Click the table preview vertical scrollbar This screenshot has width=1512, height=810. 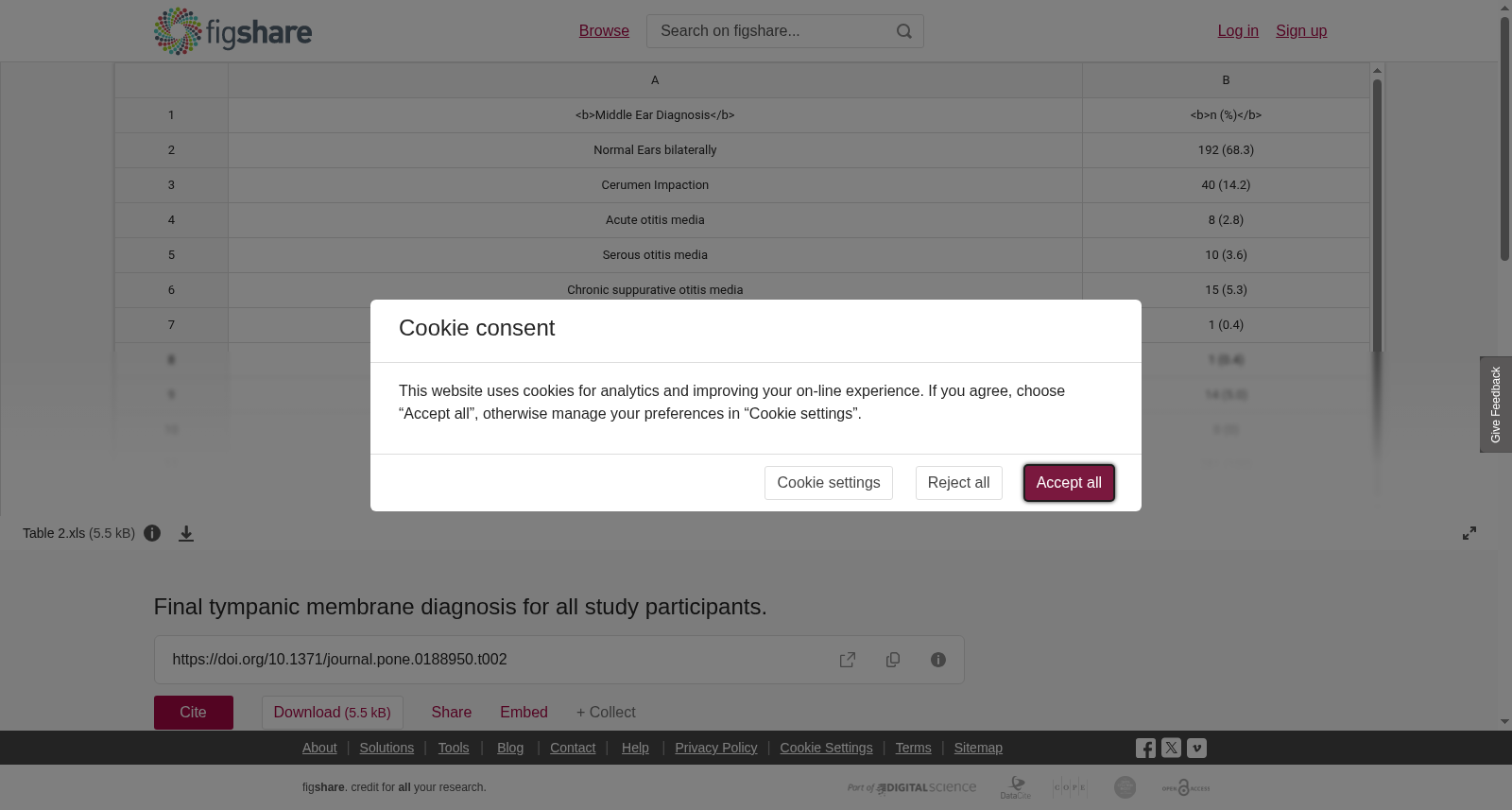click(1378, 217)
